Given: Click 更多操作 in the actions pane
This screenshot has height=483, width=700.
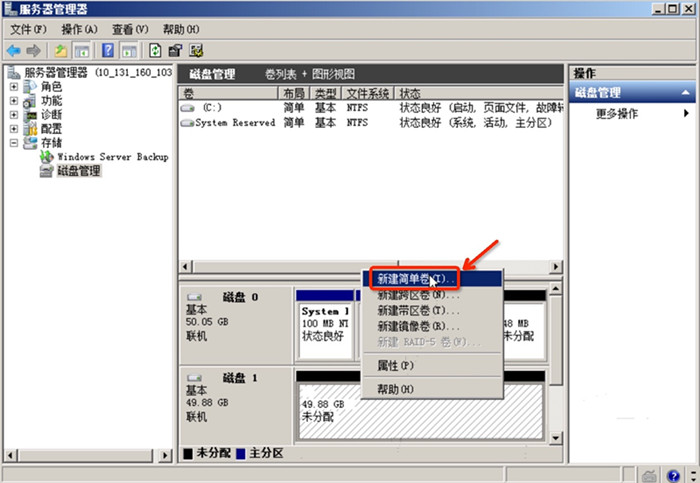Looking at the screenshot, I should (x=617, y=114).
